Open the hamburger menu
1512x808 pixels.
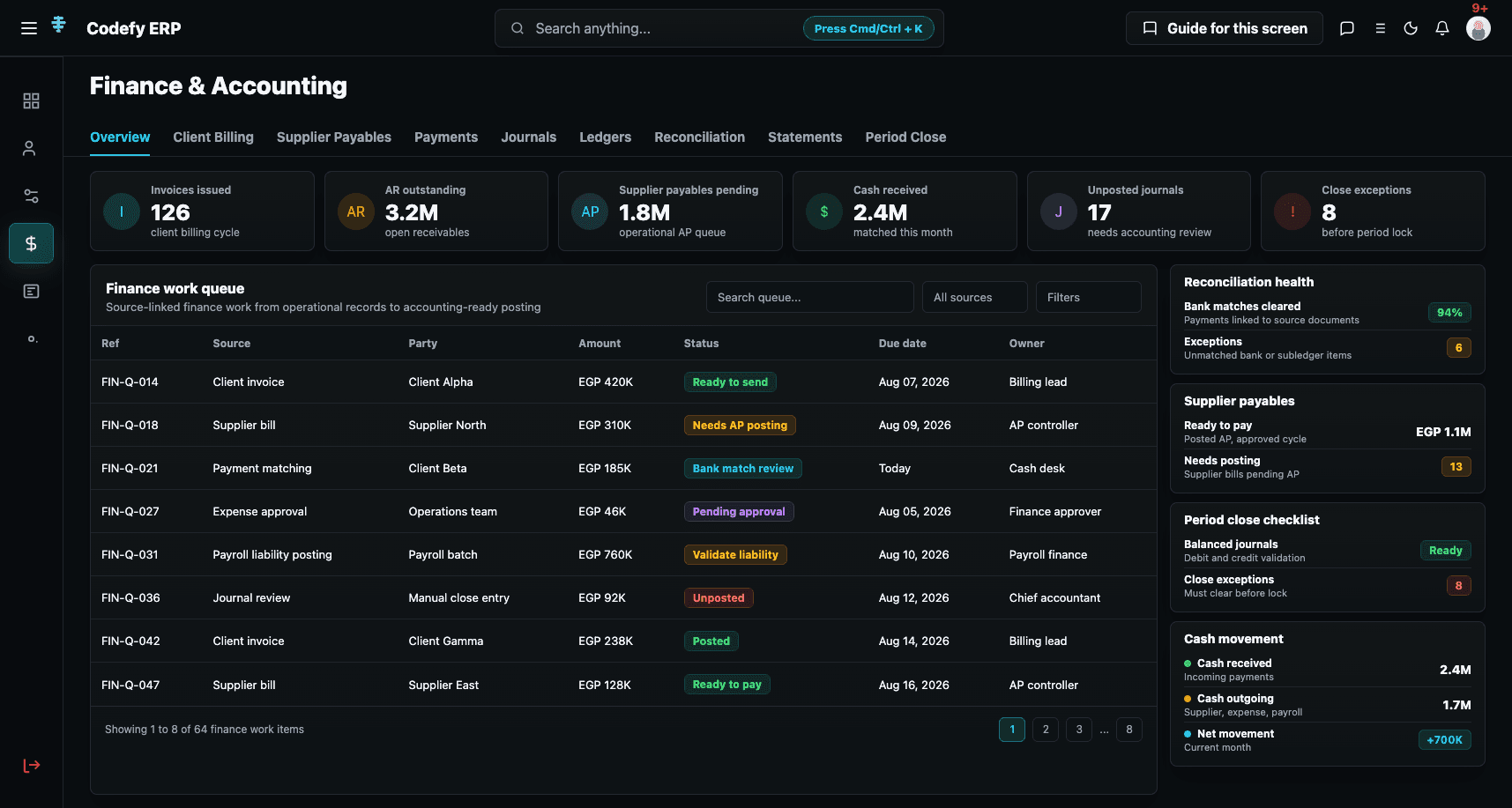(x=29, y=28)
